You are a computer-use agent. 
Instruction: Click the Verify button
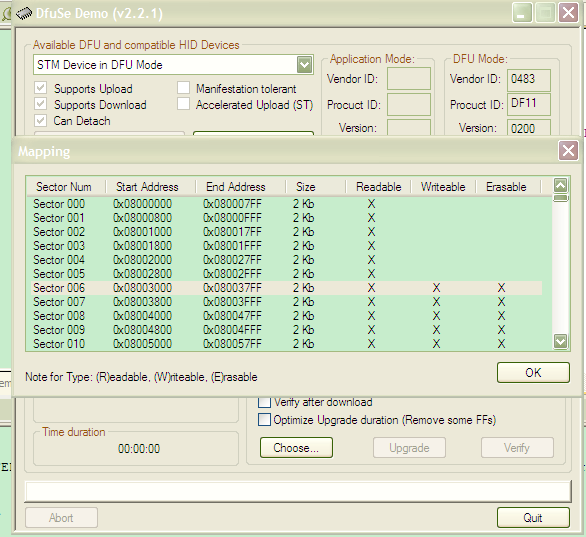(x=517, y=448)
